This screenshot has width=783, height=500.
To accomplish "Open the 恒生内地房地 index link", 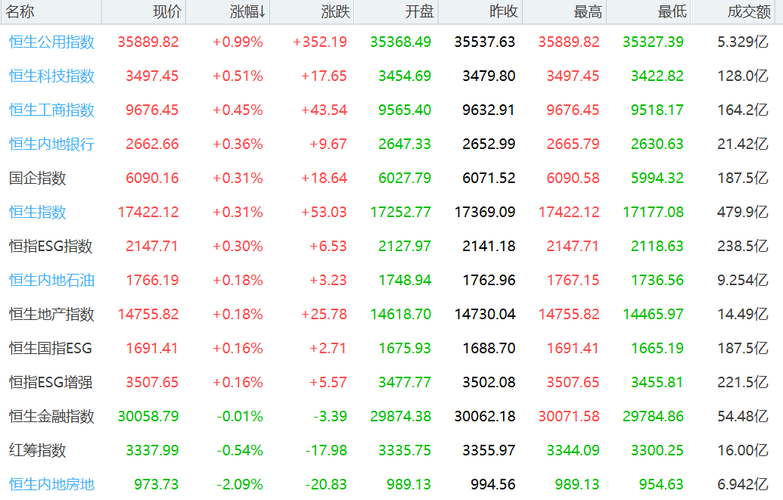I will [51, 484].
